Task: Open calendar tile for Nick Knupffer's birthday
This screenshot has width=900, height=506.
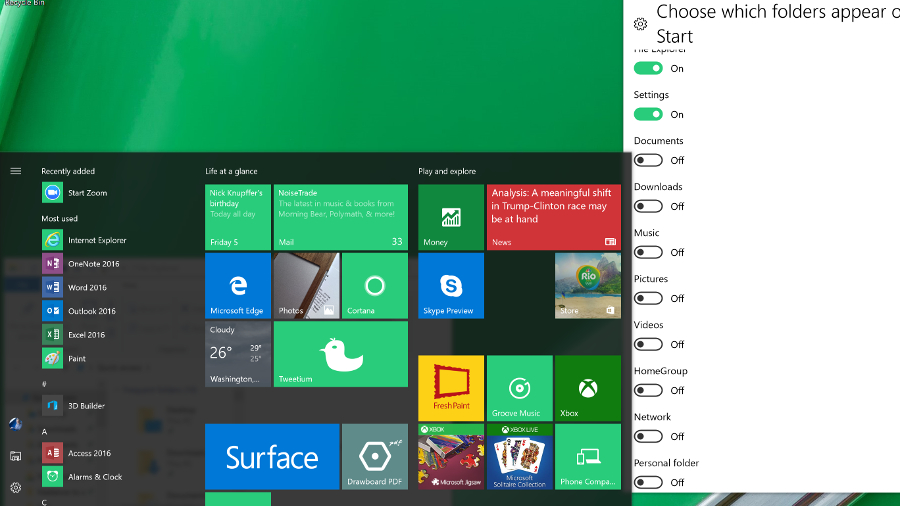Action: tap(238, 217)
